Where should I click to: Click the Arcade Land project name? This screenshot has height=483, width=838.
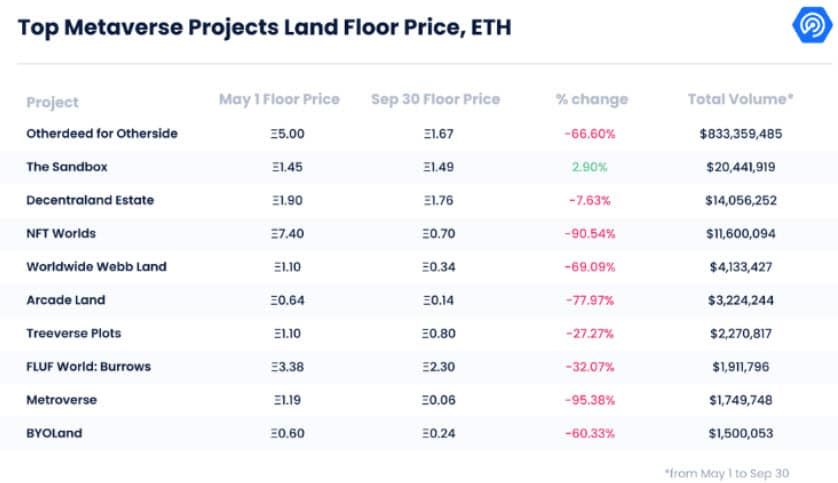66,300
